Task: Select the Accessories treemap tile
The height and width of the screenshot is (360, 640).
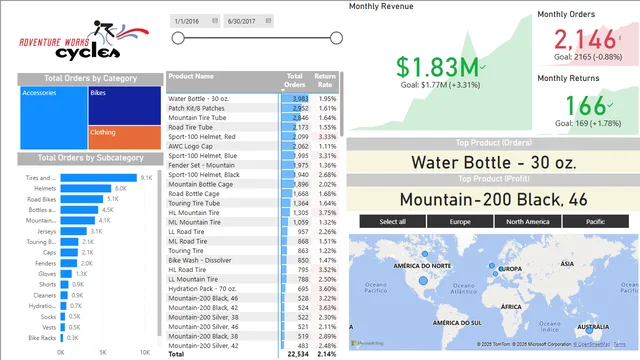Action: click(54, 118)
